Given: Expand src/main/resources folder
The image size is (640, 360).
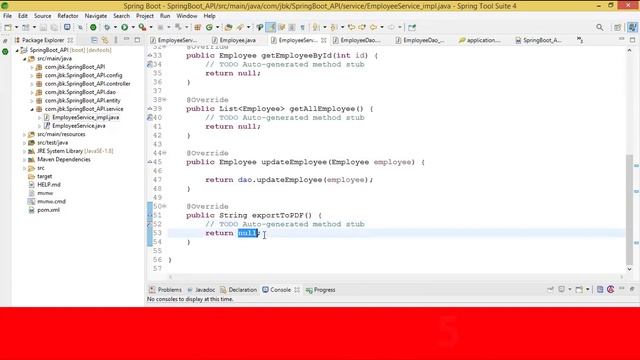Looking at the screenshot, I should pos(24,134).
